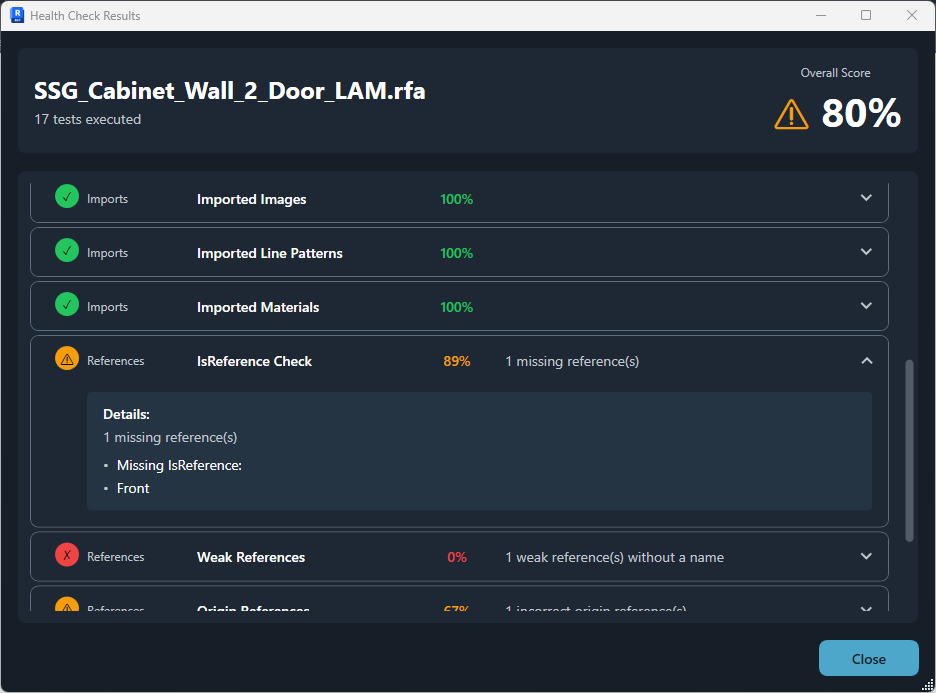Click the 80% overall score value

point(861,114)
